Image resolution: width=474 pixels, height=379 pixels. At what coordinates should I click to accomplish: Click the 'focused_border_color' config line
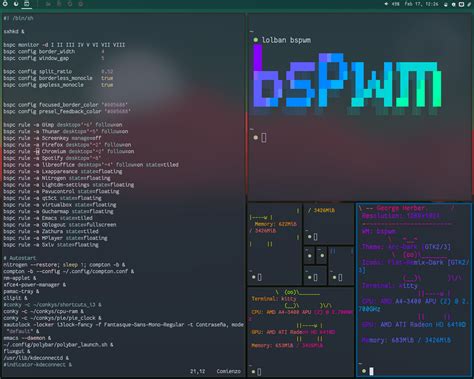pos(65,105)
